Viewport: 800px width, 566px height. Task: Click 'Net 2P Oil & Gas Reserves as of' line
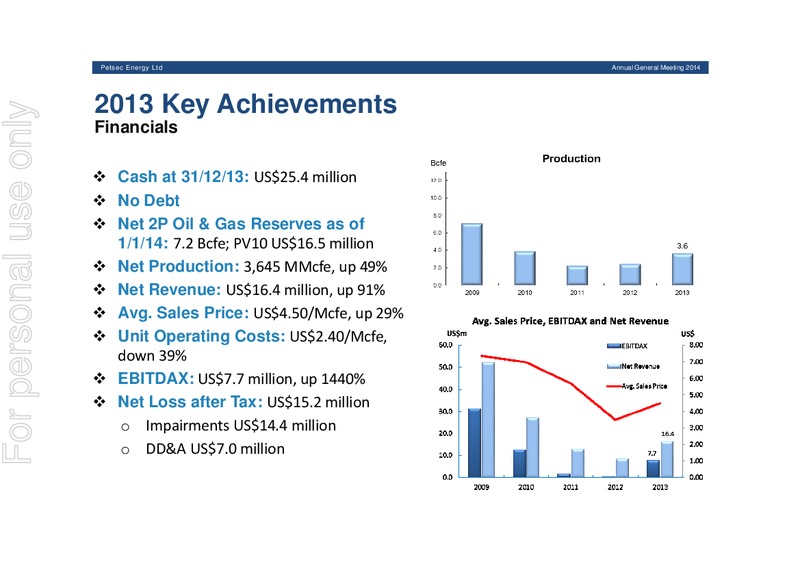coord(241,224)
